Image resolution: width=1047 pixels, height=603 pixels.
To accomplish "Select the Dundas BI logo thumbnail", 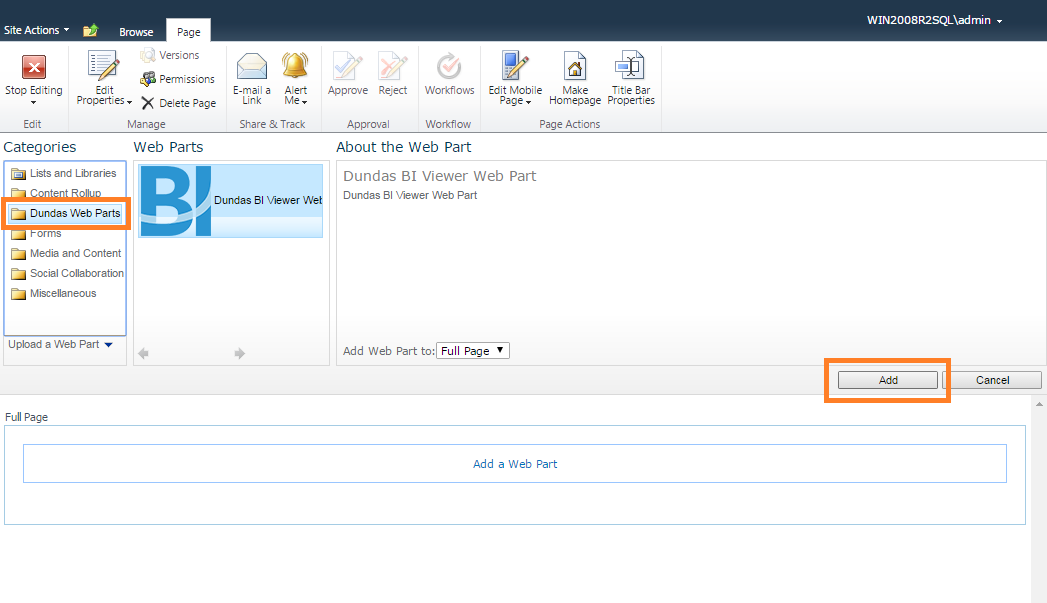I will coord(176,201).
